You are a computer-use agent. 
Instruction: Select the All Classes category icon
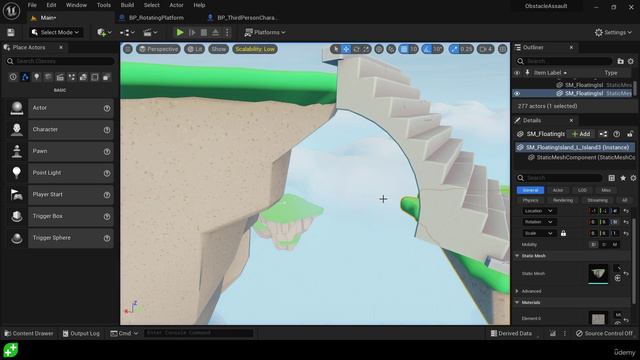106,77
